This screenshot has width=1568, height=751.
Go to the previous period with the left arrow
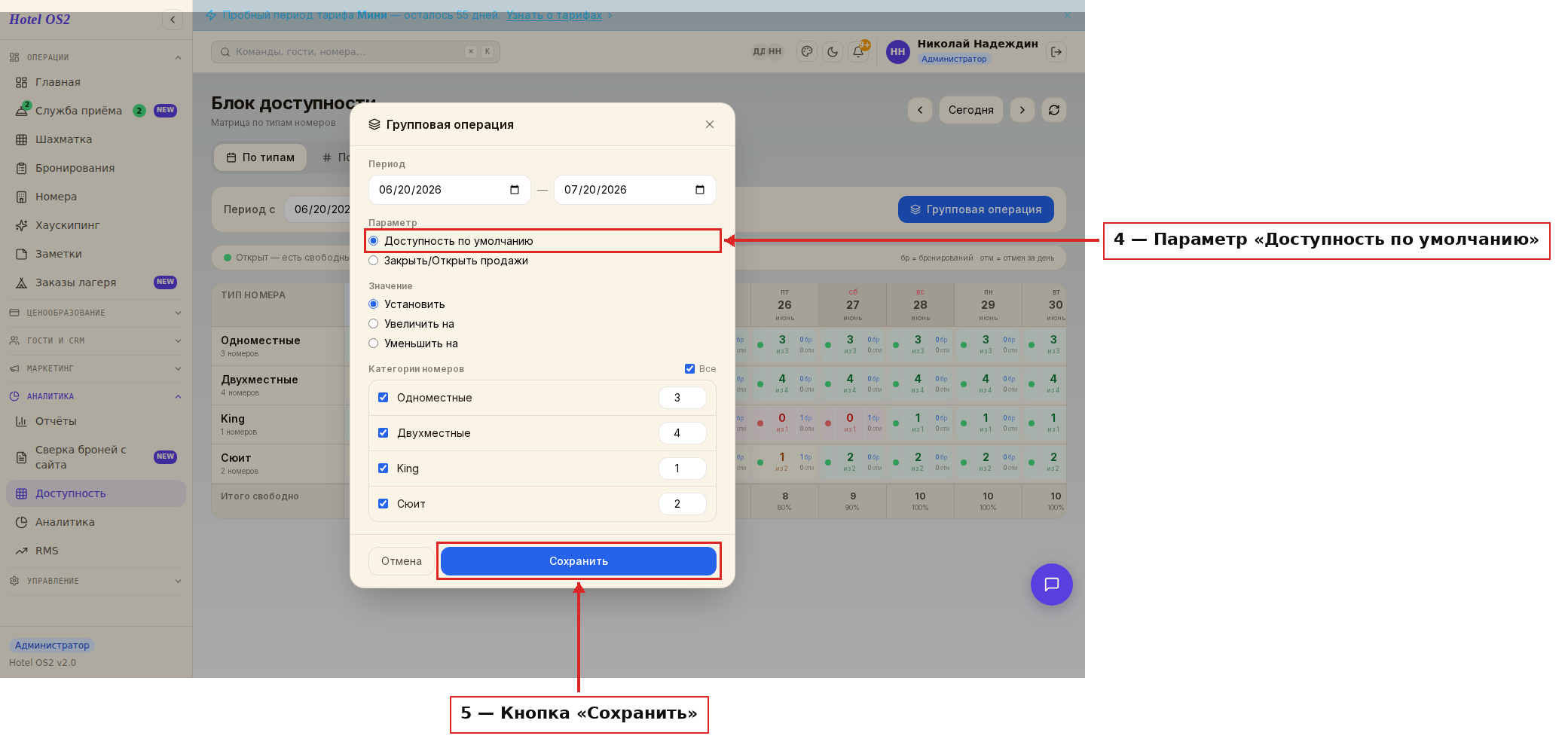pos(920,110)
